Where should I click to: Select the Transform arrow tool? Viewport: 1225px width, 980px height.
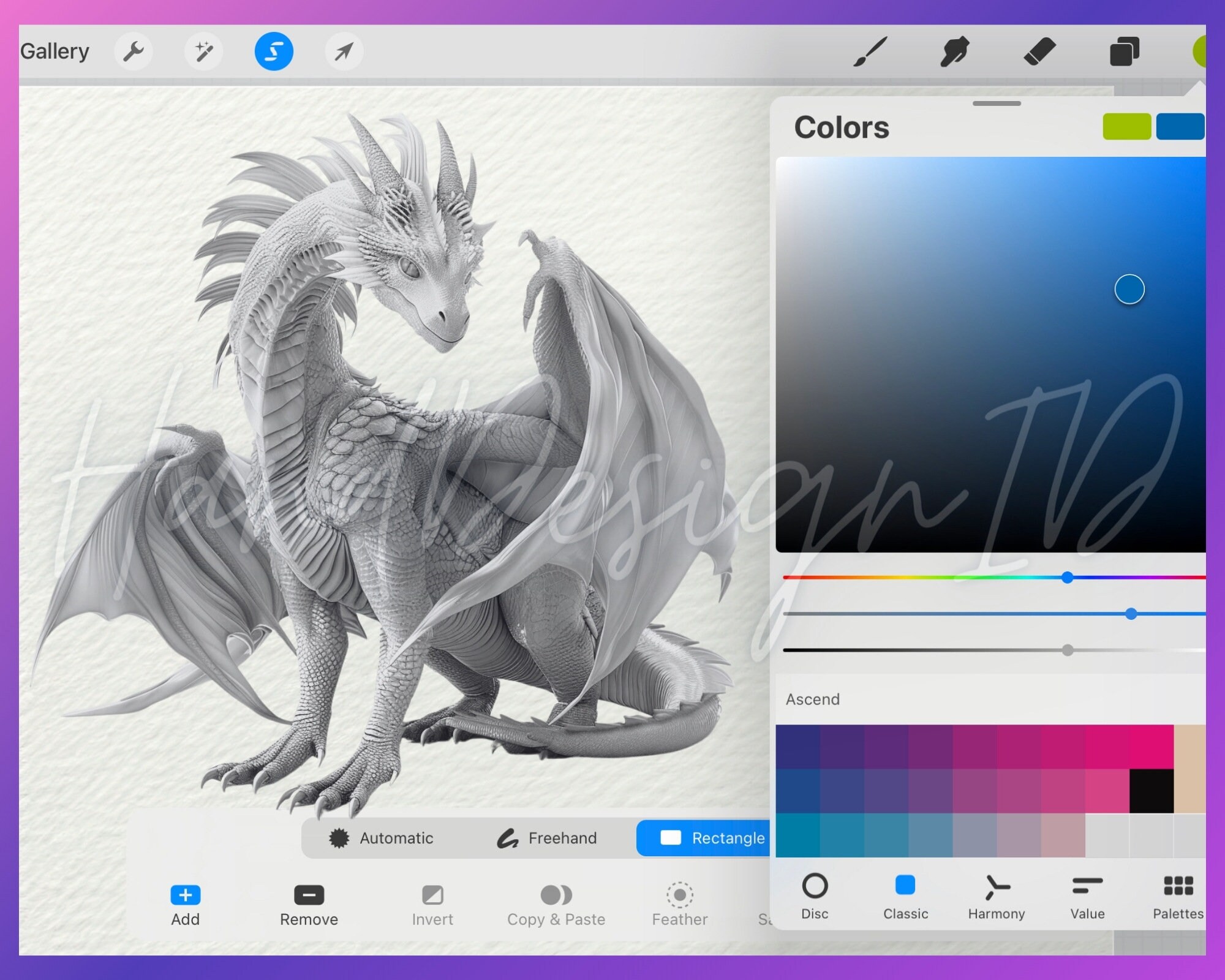[344, 51]
